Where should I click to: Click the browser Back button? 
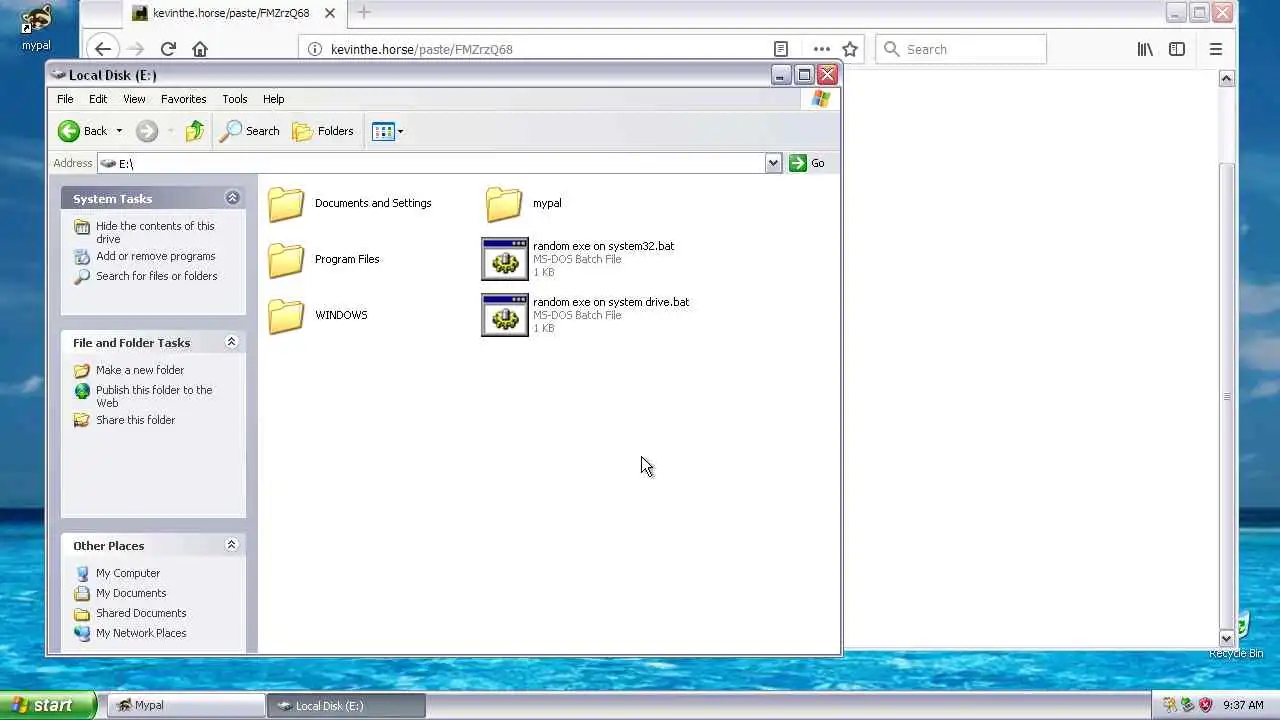tap(102, 49)
